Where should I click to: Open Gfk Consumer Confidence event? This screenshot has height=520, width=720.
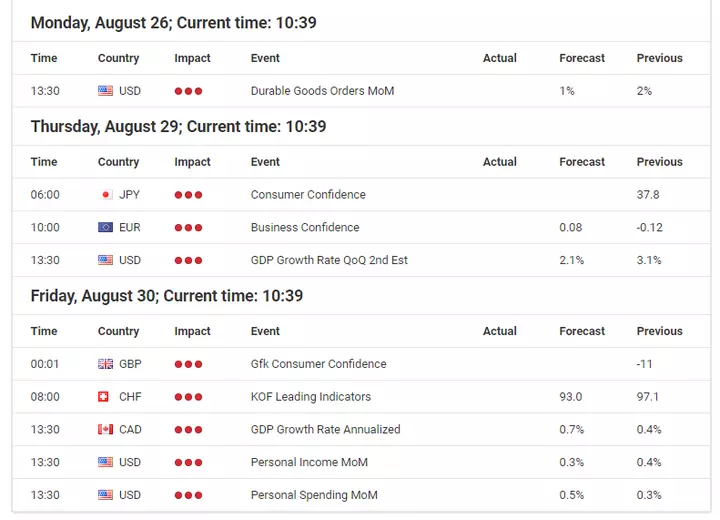click(x=319, y=364)
